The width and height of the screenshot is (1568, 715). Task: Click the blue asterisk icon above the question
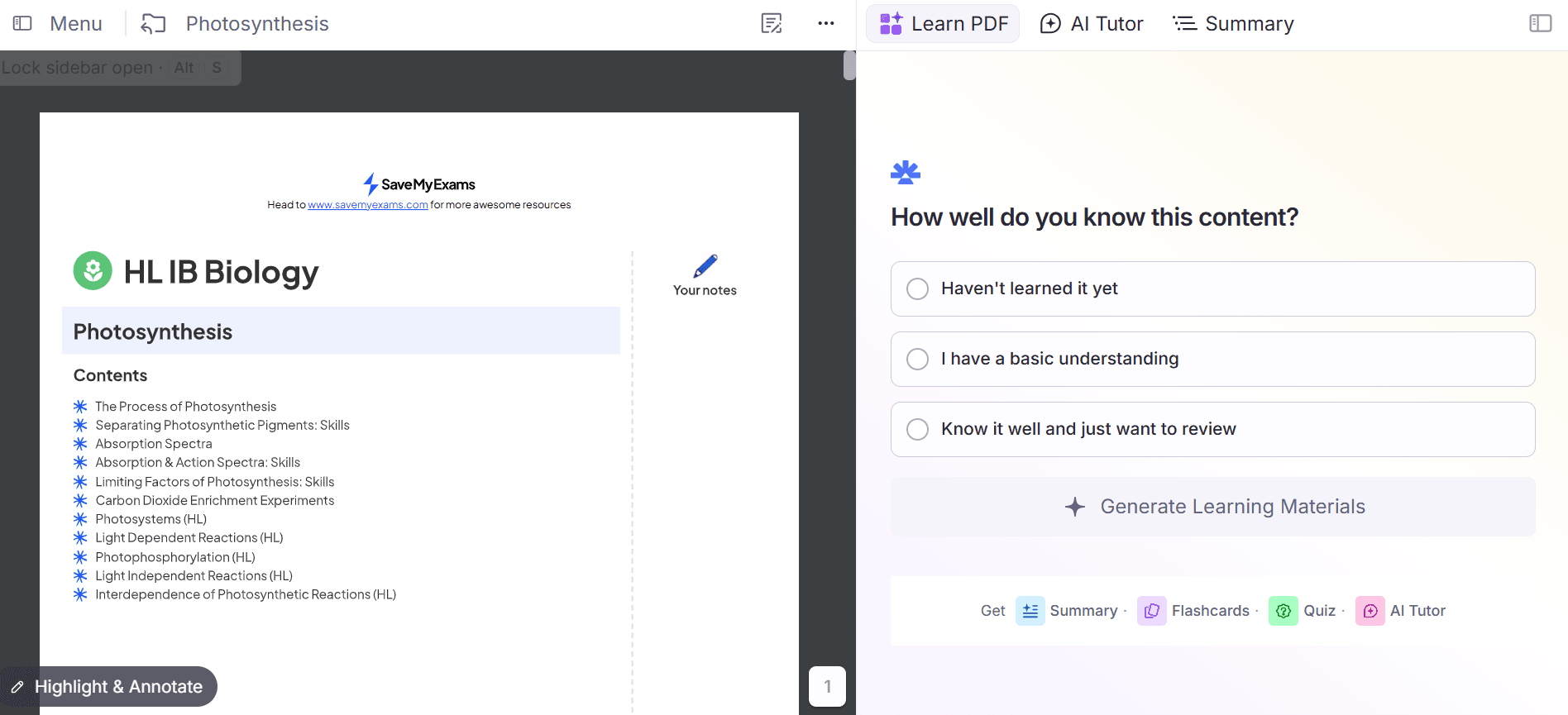[x=906, y=172]
